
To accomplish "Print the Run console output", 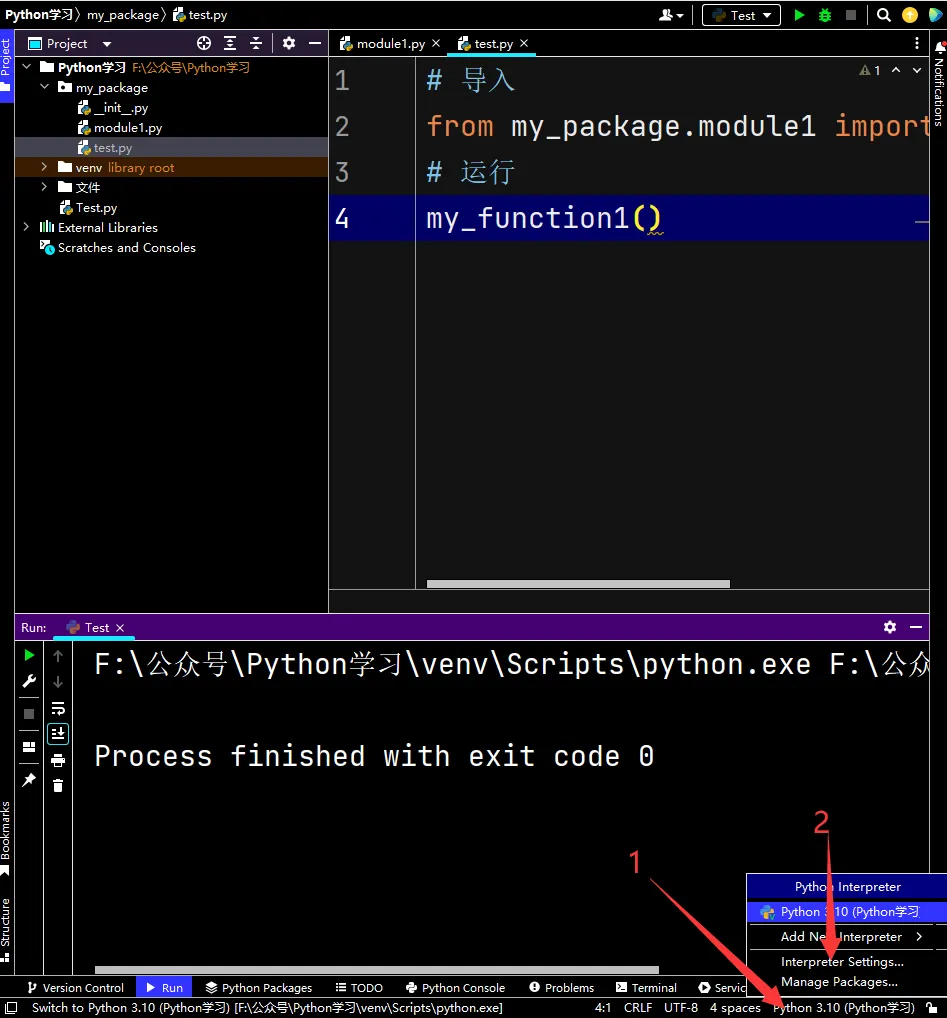I will tap(58, 760).
